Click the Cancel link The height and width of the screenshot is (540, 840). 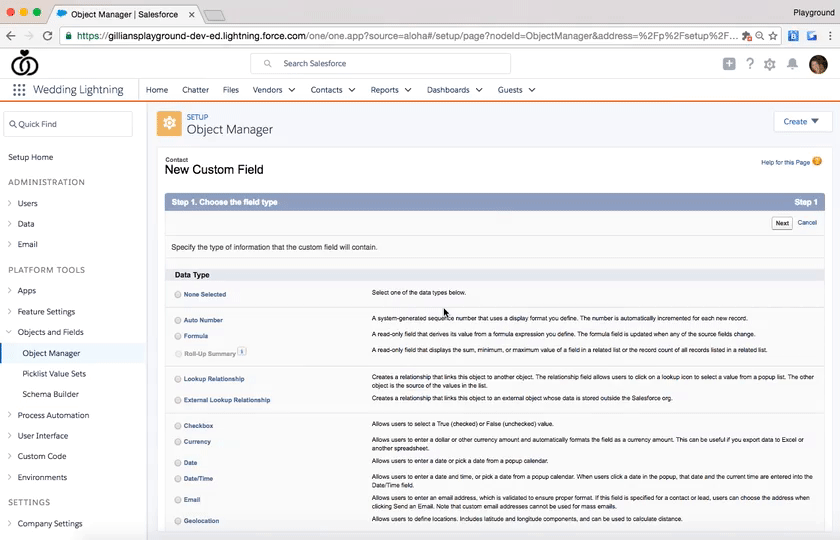point(807,222)
